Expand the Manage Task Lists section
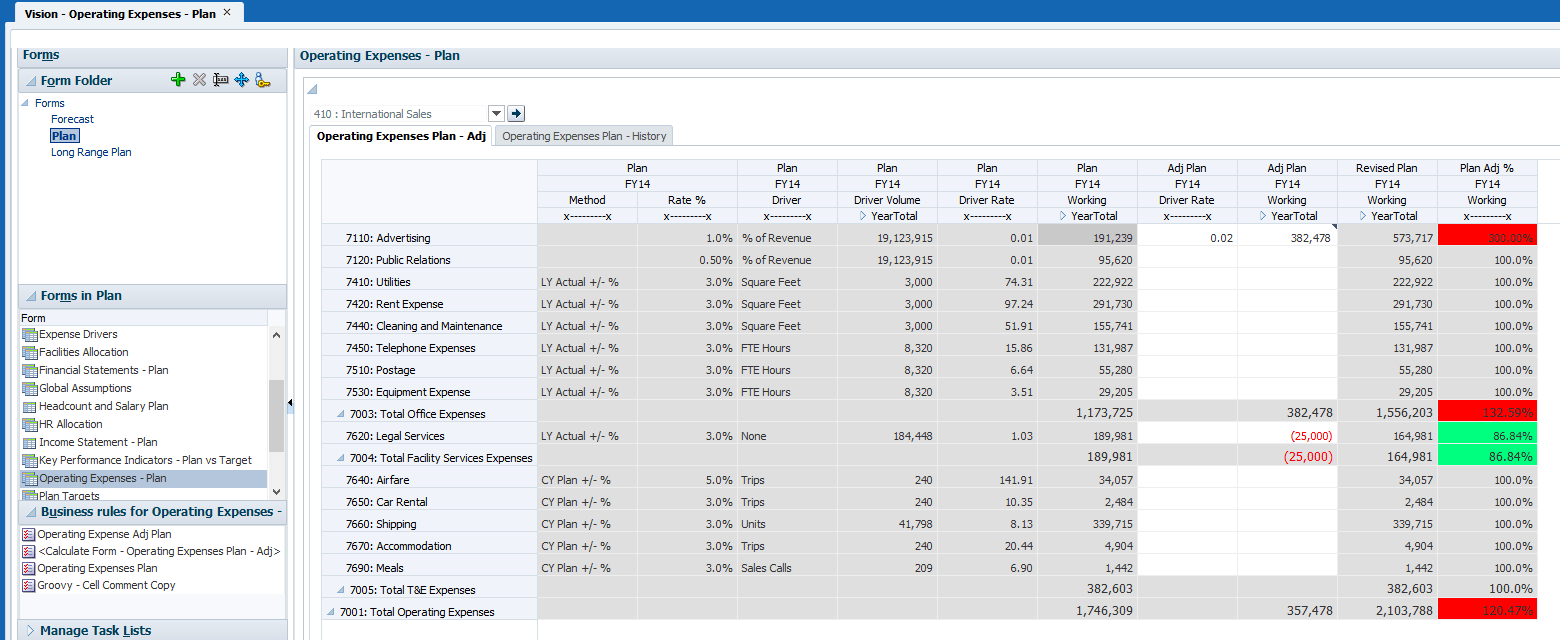Viewport: 1560px width, 640px height. coord(29,631)
